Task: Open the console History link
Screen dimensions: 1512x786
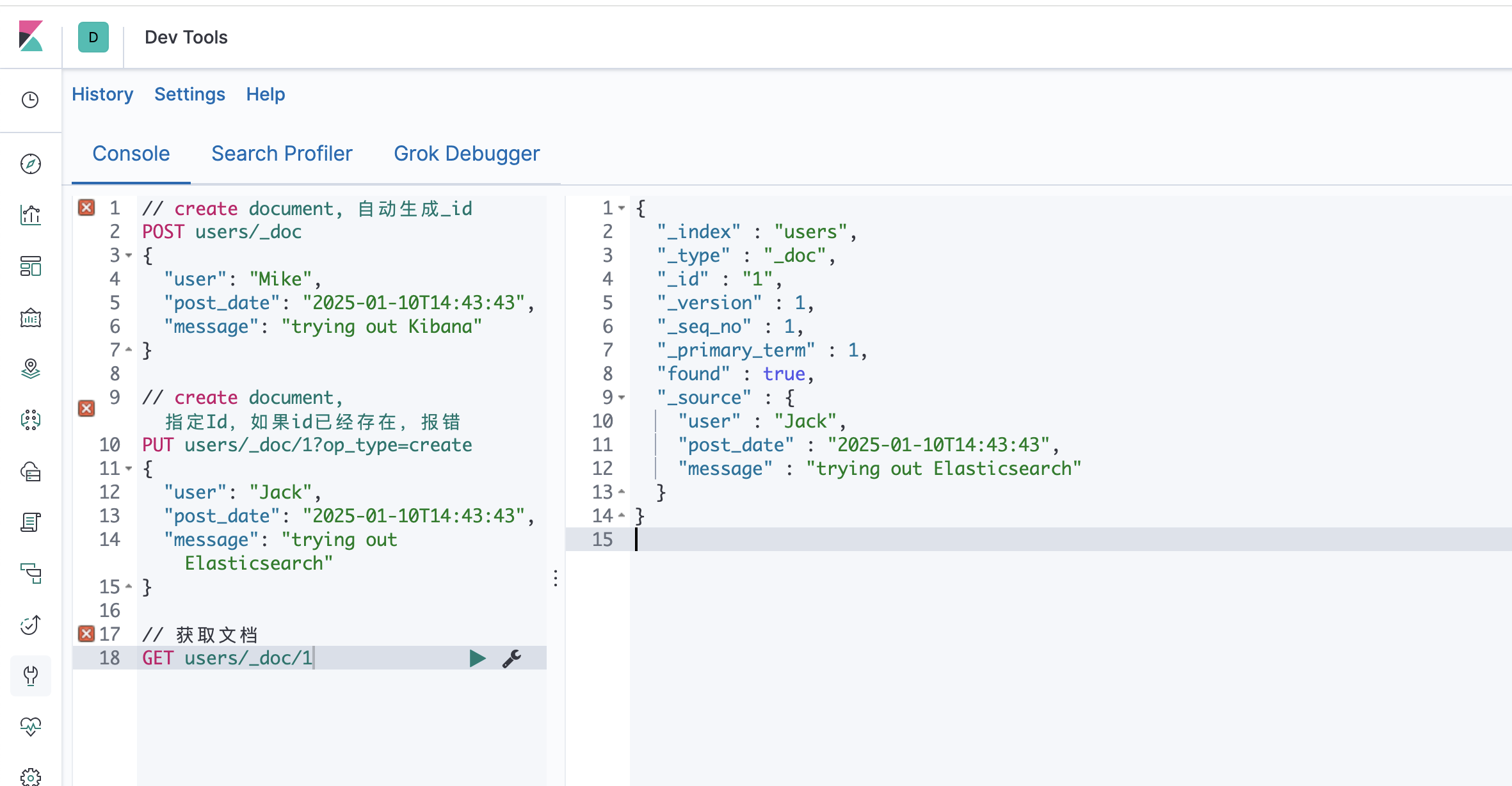Action: point(102,94)
